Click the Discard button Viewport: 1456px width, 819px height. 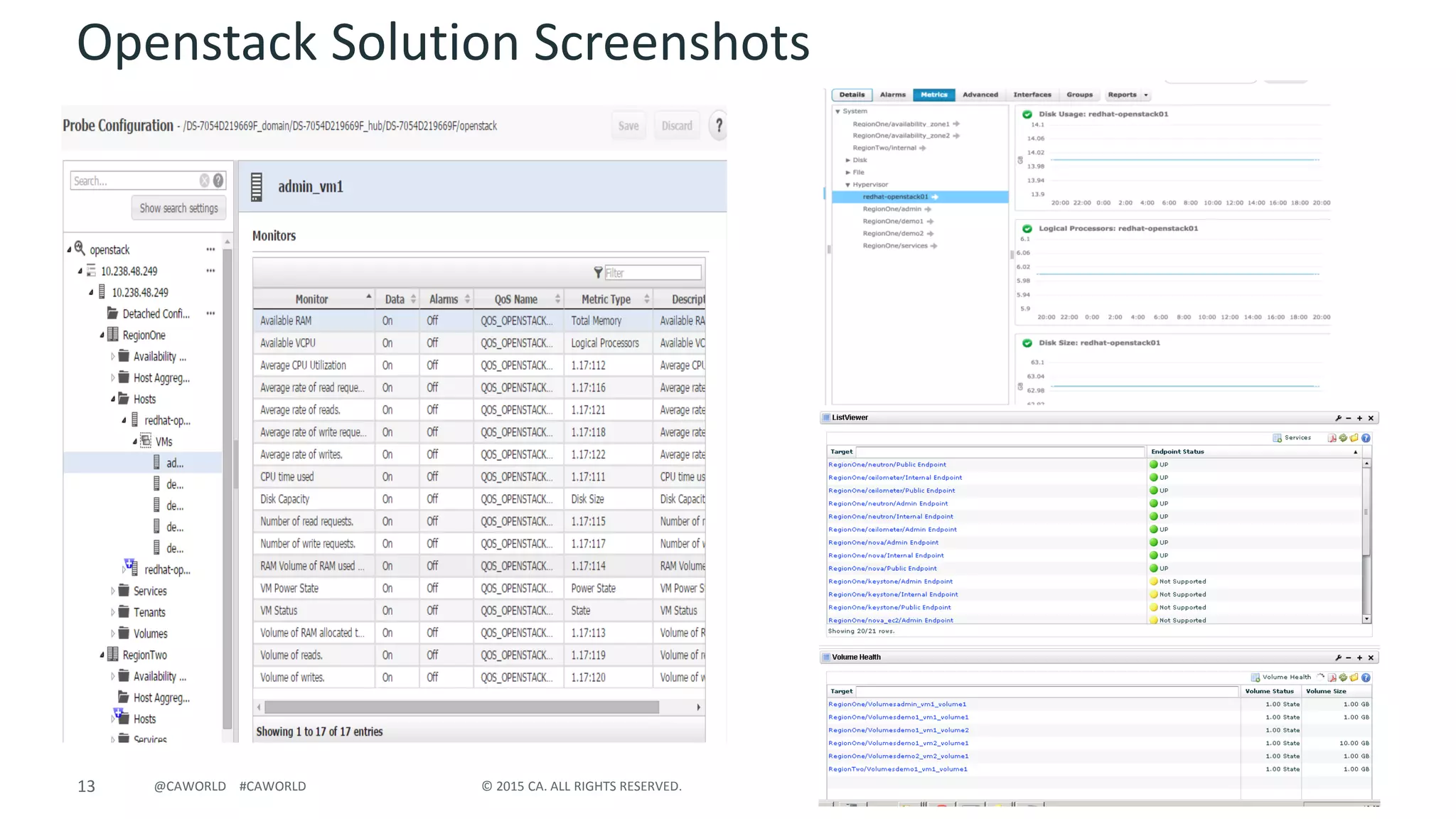tap(677, 126)
